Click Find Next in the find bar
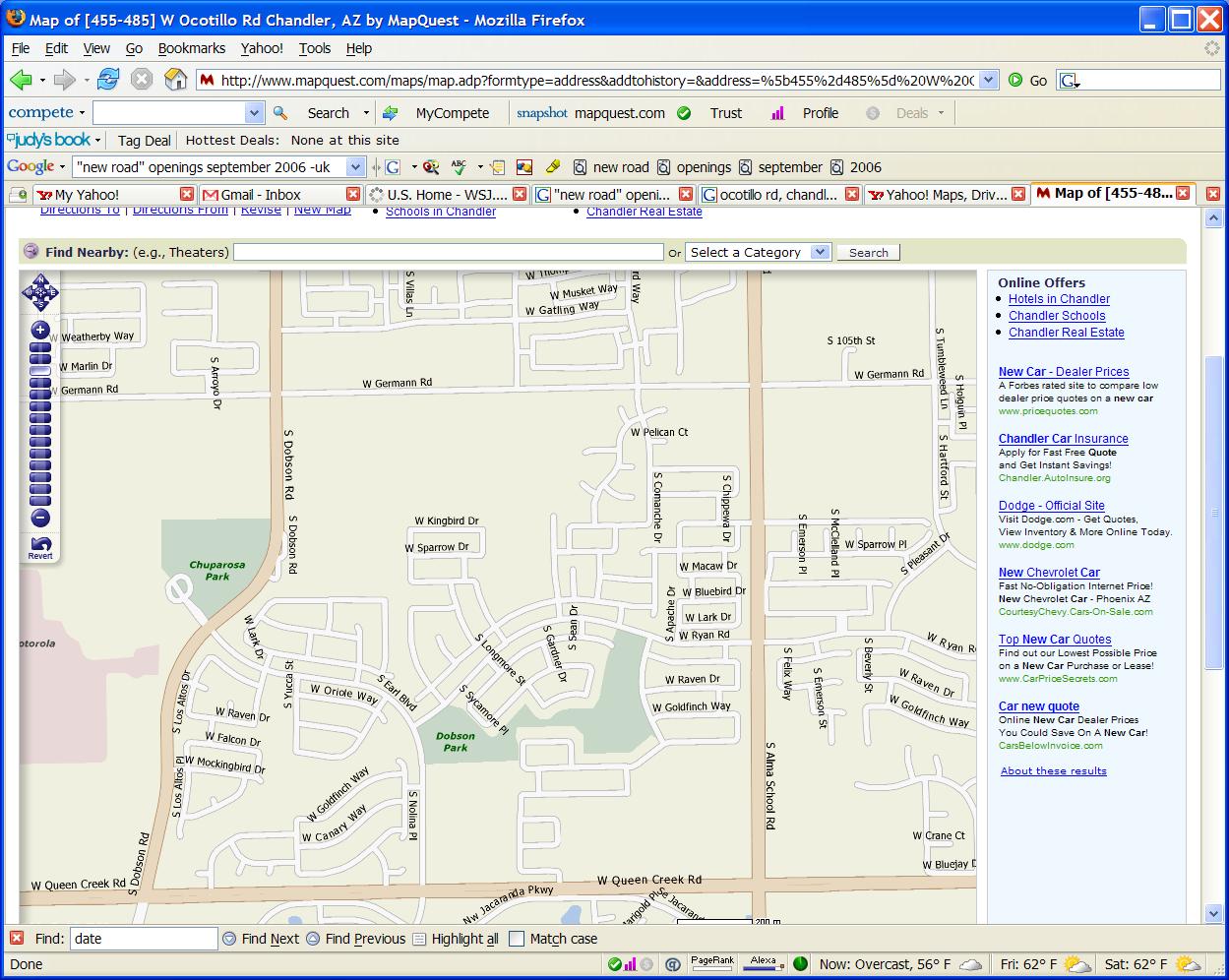This screenshot has height=980, width=1229. pos(261,939)
